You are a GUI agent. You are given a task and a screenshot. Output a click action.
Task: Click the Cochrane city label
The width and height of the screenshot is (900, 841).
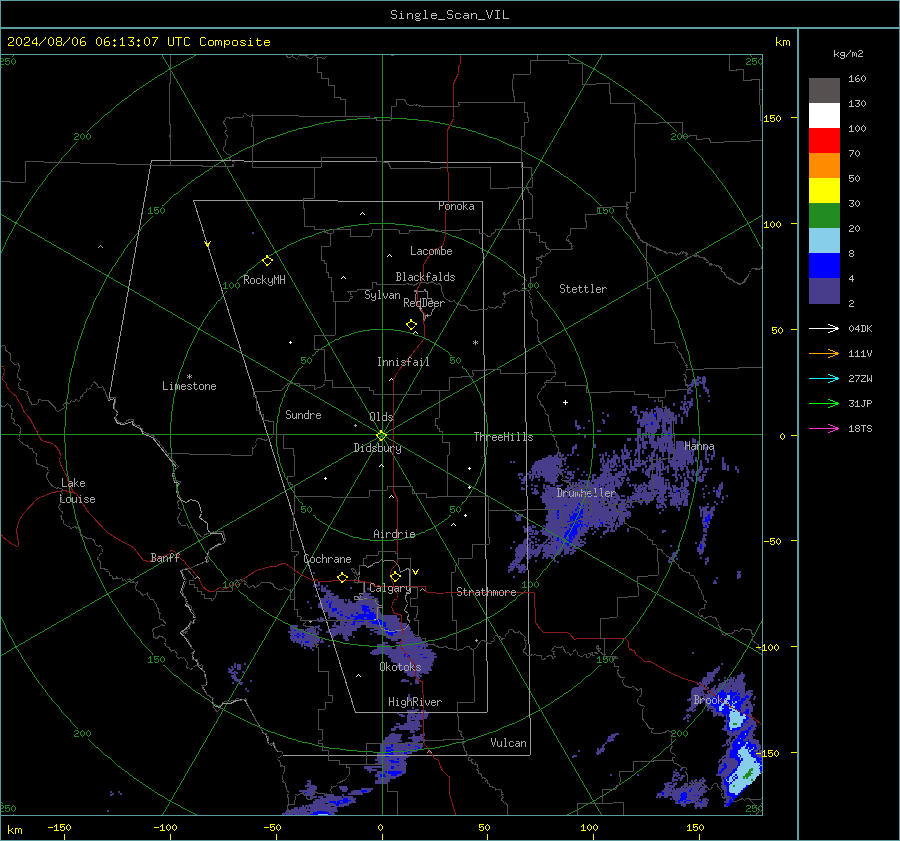[x=327, y=559]
